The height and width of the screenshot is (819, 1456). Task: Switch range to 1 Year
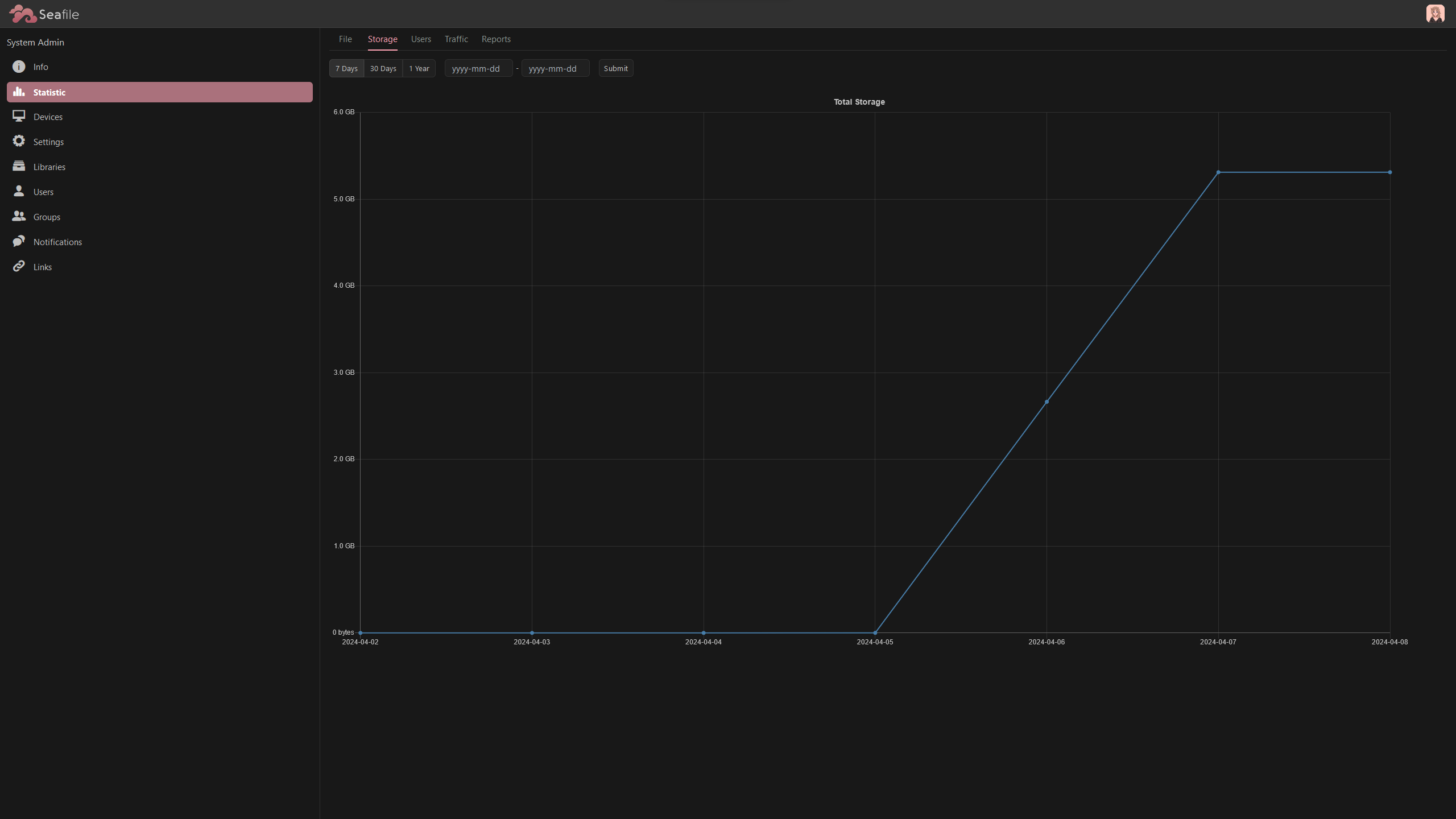click(x=419, y=68)
